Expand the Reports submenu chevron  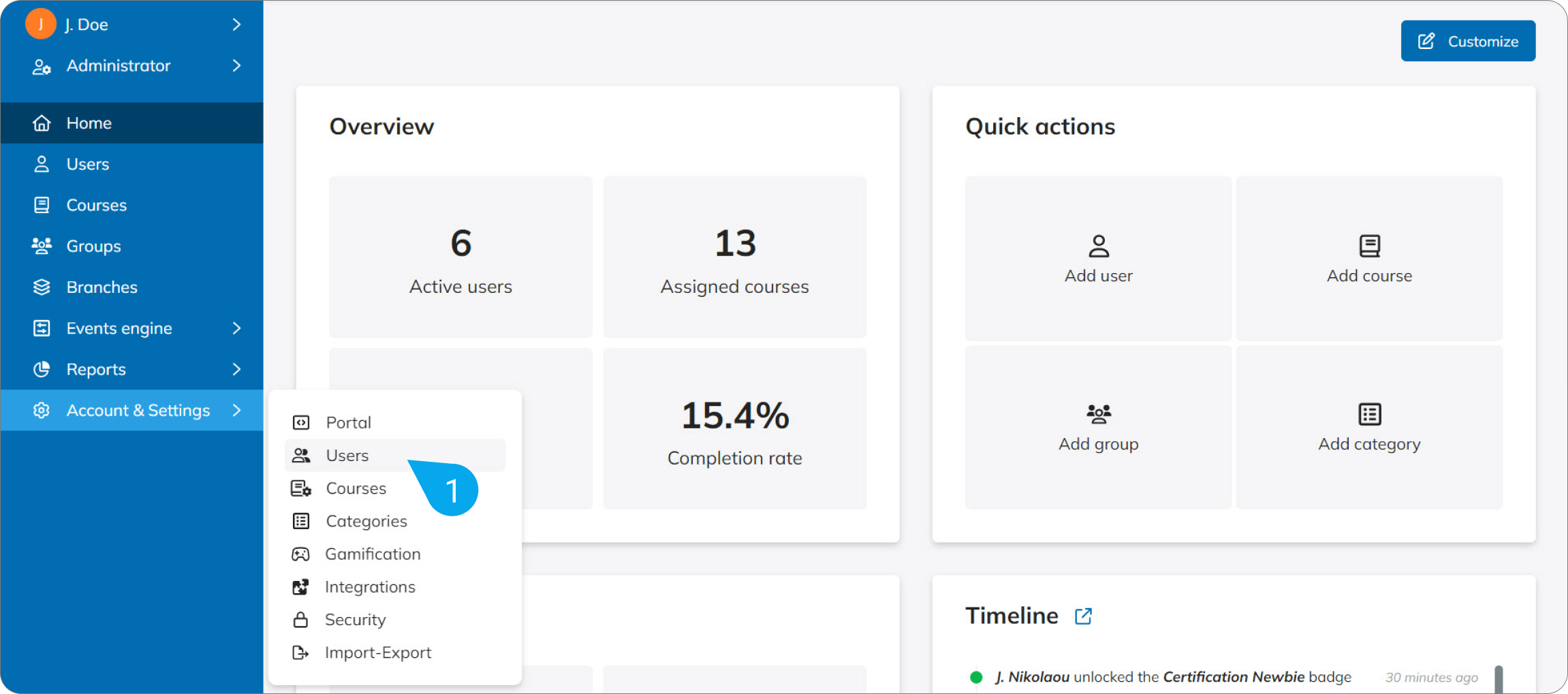pos(236,369)
